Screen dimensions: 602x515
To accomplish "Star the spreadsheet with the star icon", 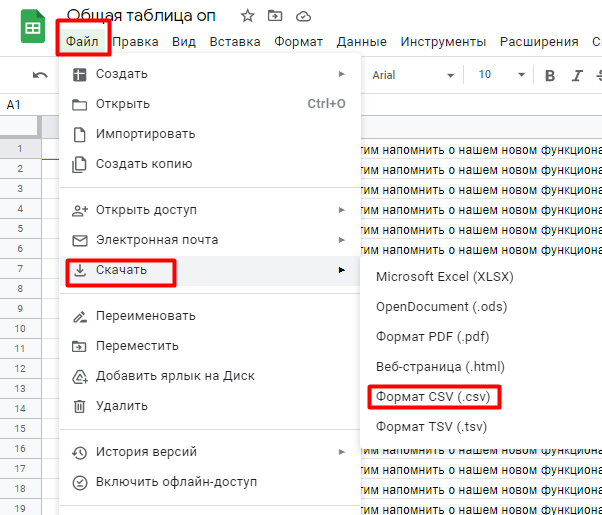I will tap(247, 16).
